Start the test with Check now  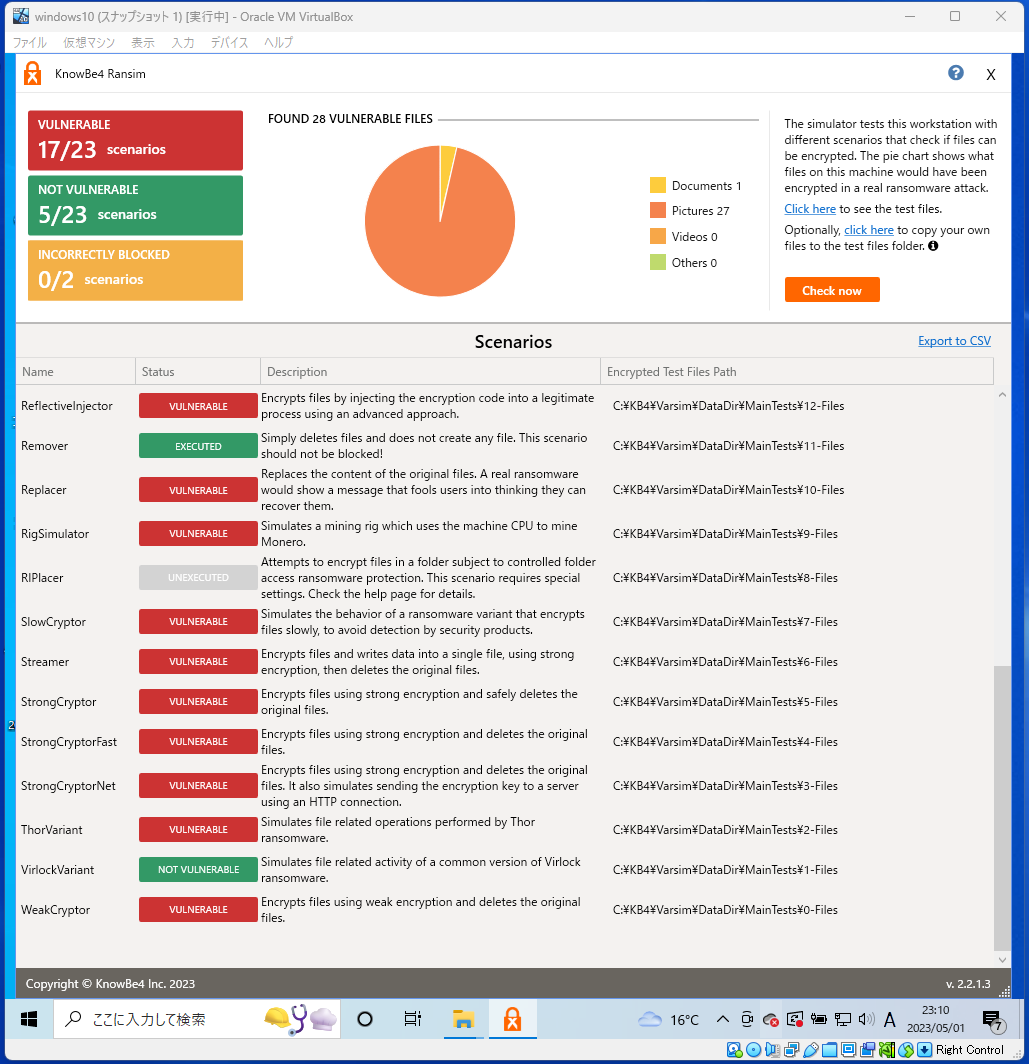click(831, 290)
